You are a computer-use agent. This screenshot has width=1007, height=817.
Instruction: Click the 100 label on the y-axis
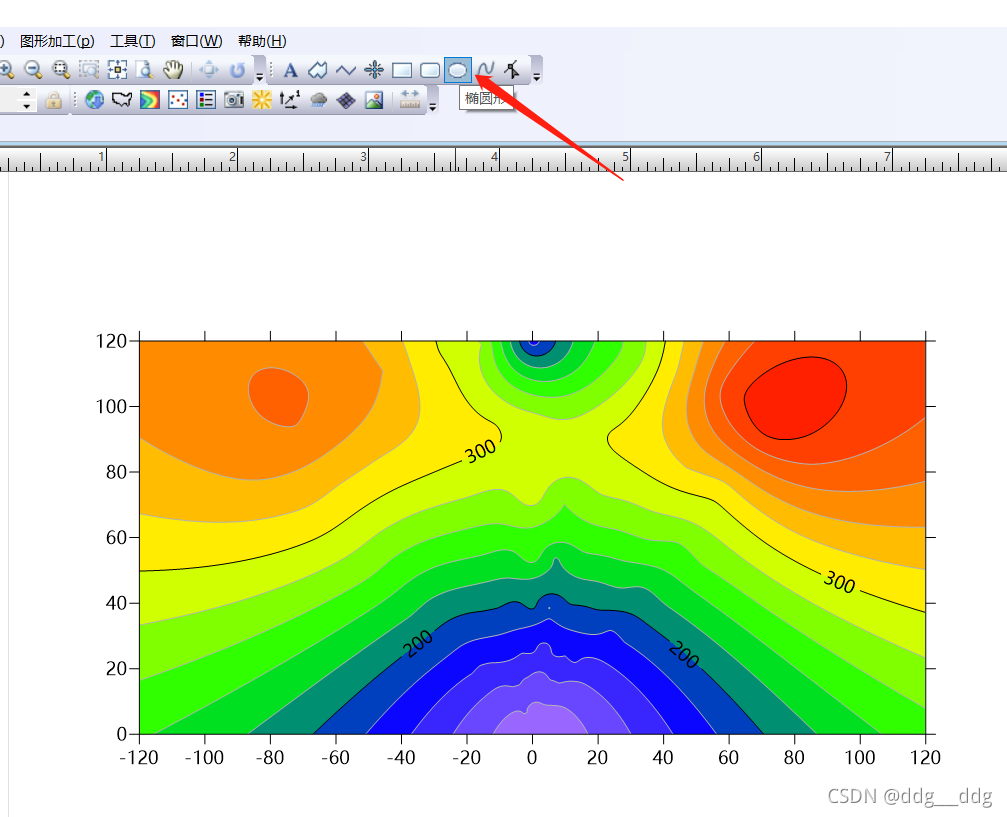[x=111, y=407]
